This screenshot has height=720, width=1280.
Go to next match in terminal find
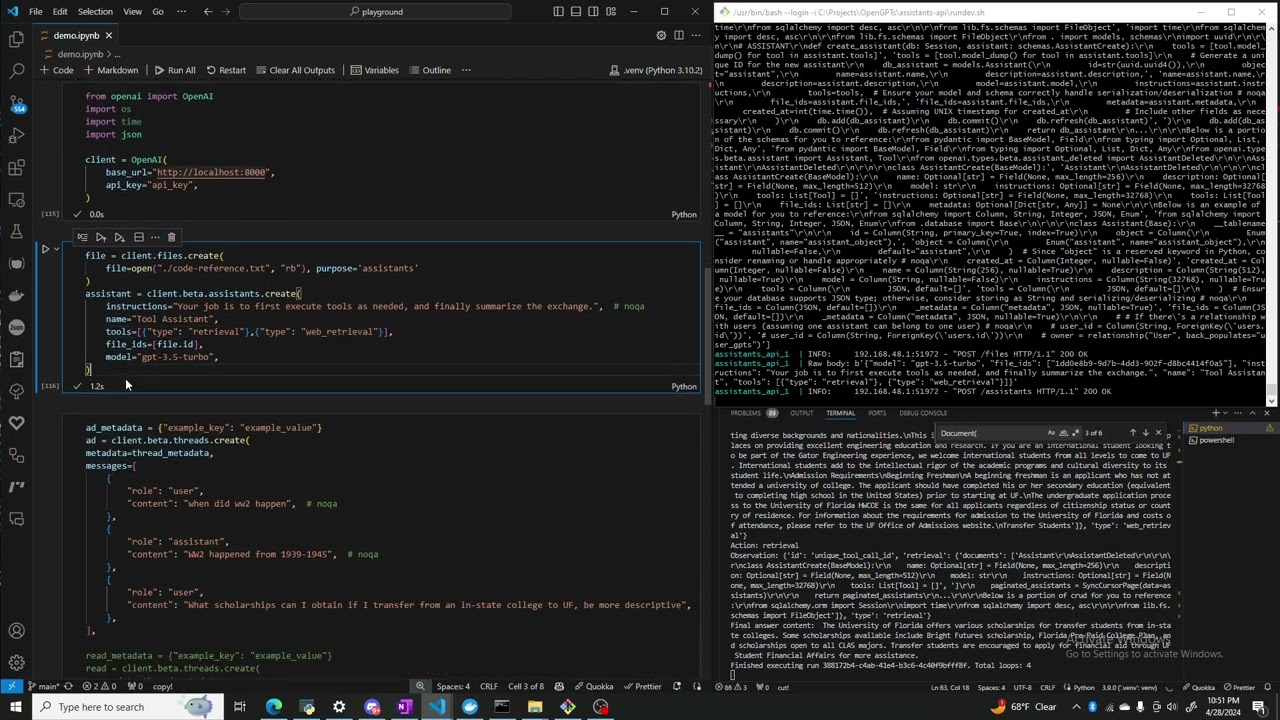[1145, 433]
